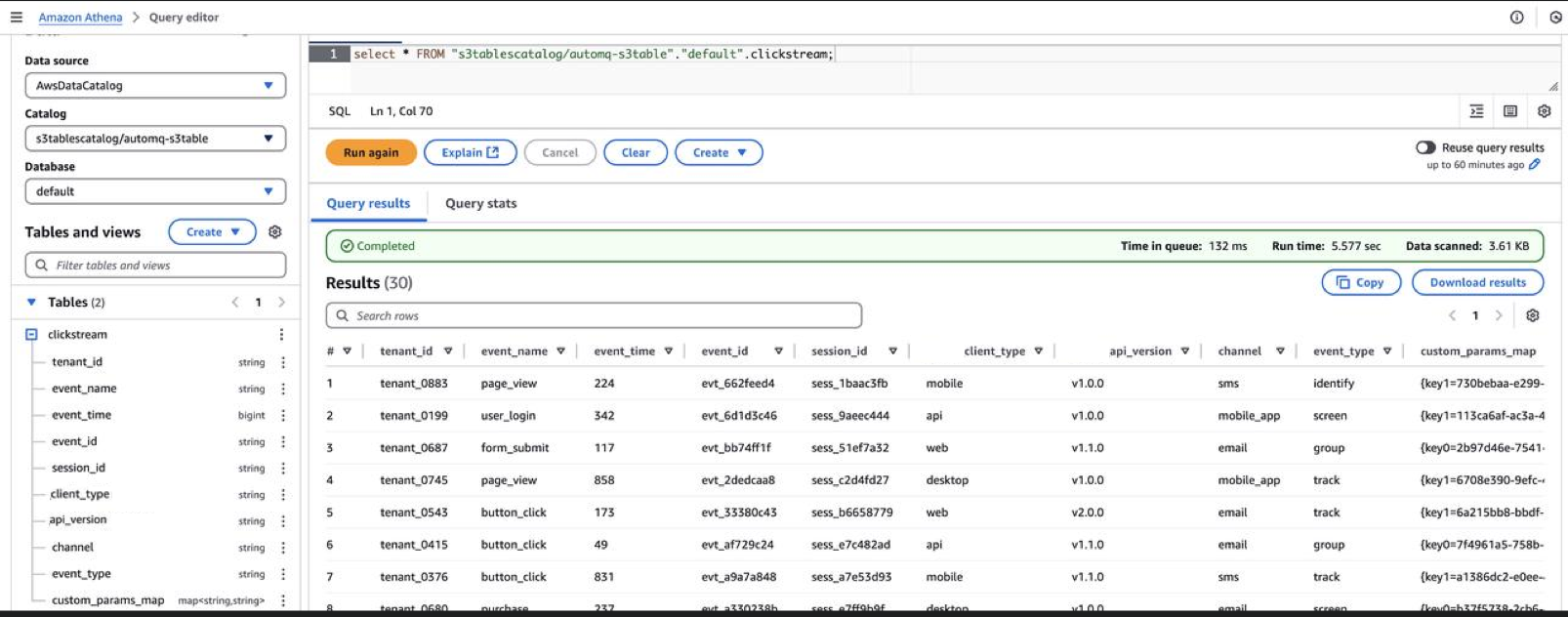
Task: Open Tables and views settings gear
Action: 275,232
